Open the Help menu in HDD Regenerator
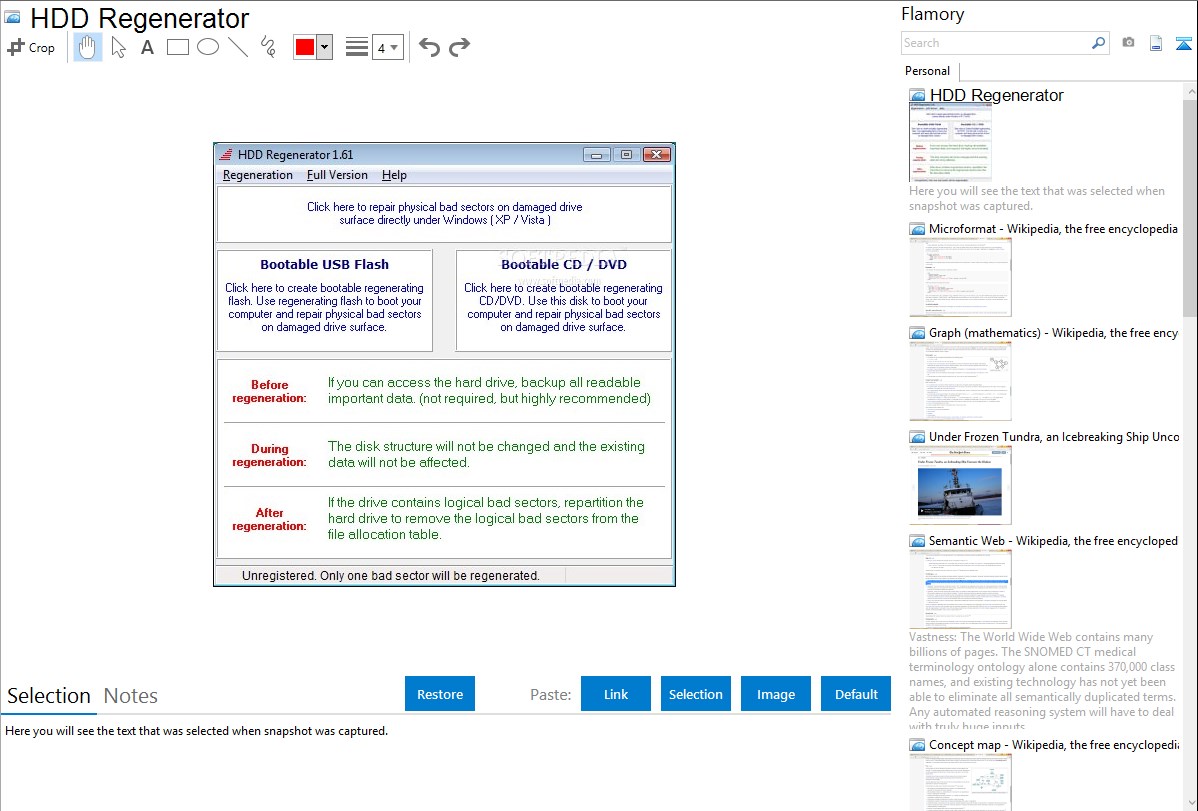The width and height of the screenshot is (1198, 811). click(394, 175)
